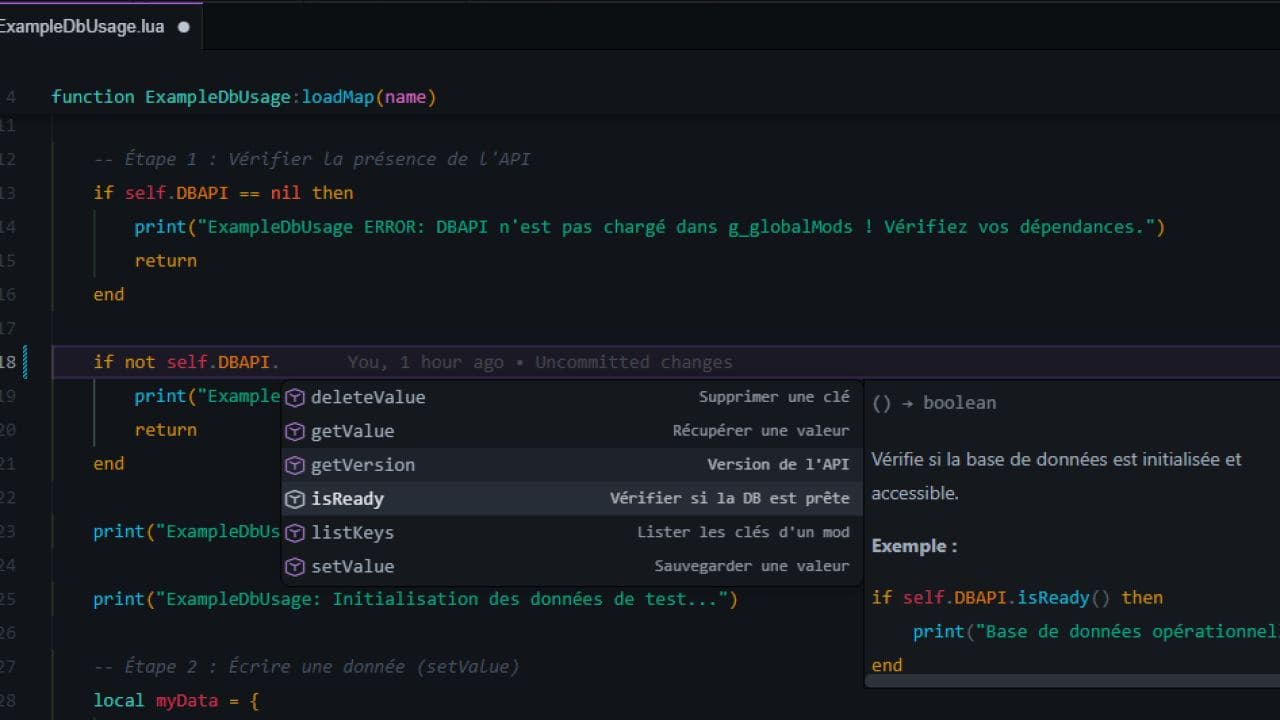Image resolution: width=1280 pixels, height=720 pixels.
Task: Click the listKeys method icon
Action: click(x=295, y=532)
